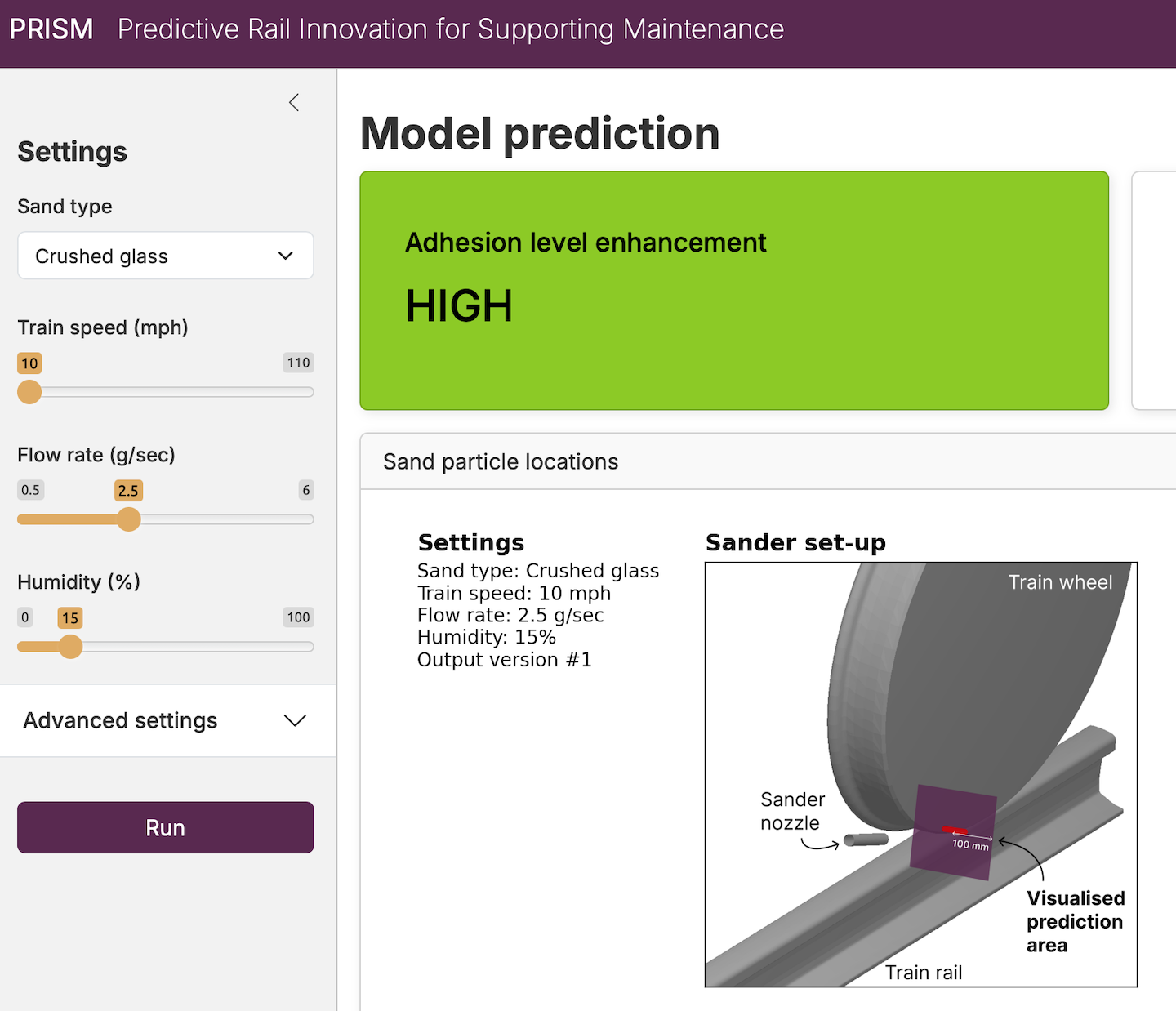
Task: Expand the Advanced settings section
Action: pyautogui.click(x=166, y=720)
